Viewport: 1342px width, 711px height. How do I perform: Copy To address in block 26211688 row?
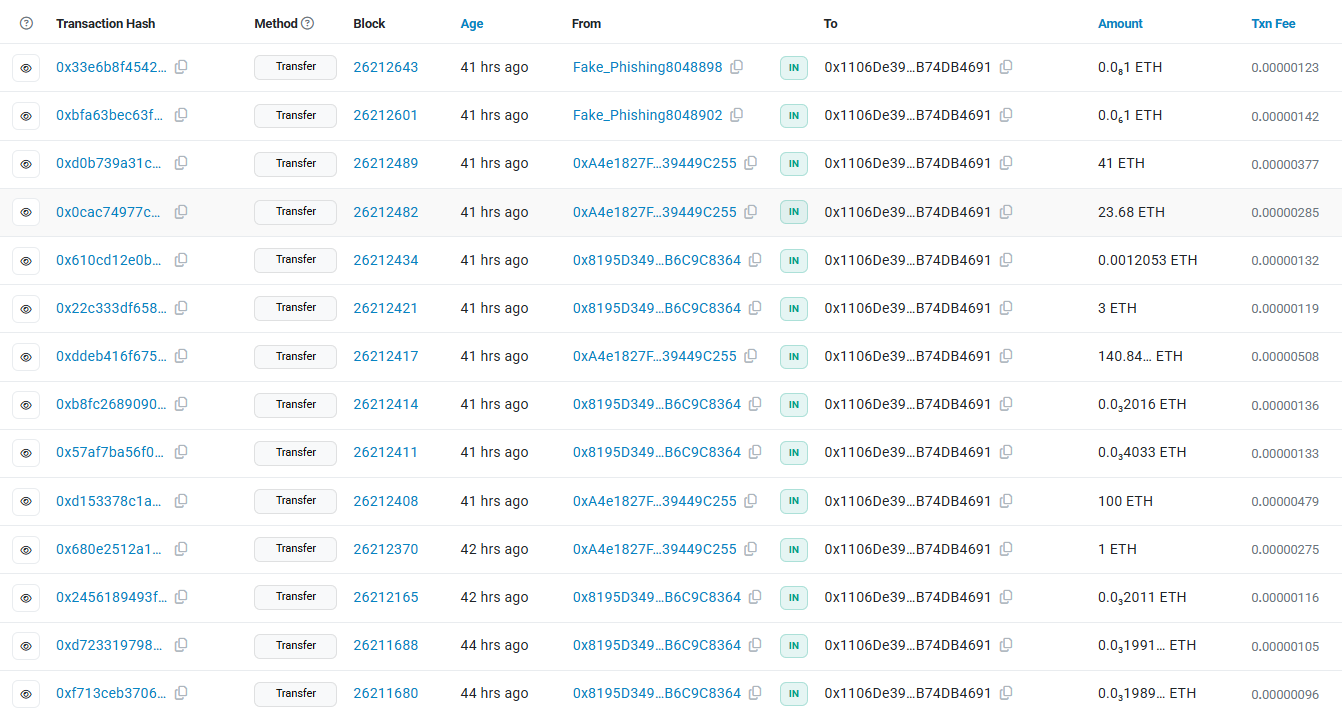pyautogui.click(x=1006, y=645)
